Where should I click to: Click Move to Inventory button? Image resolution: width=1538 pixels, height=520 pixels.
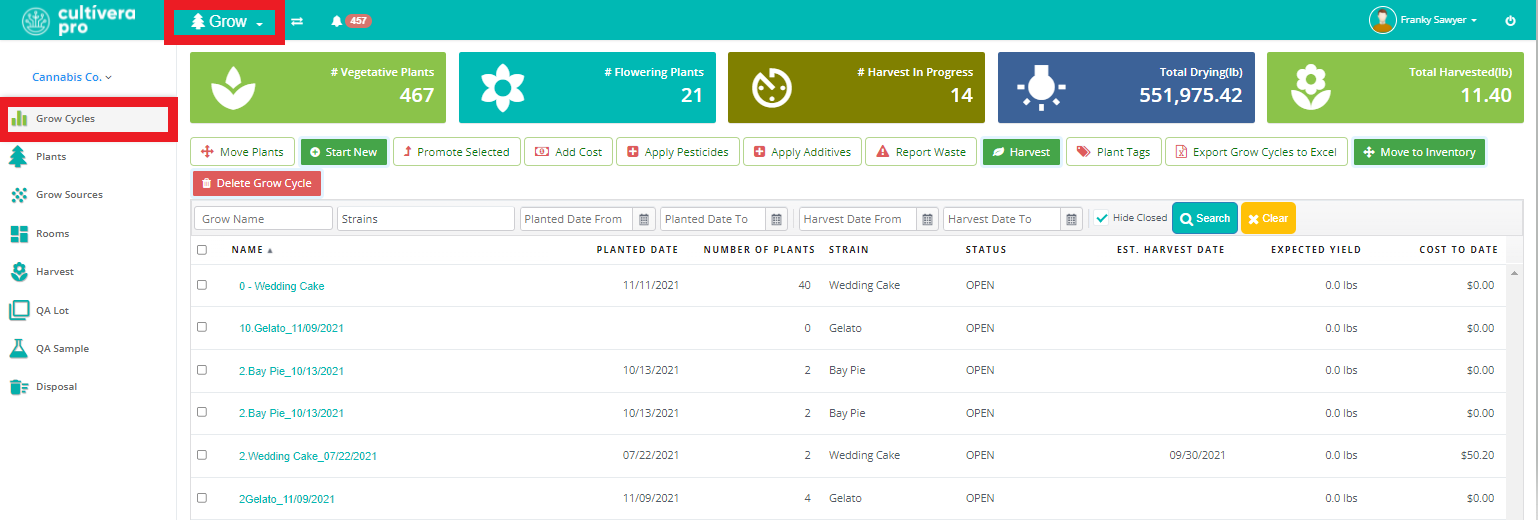tap(1419, 152)
